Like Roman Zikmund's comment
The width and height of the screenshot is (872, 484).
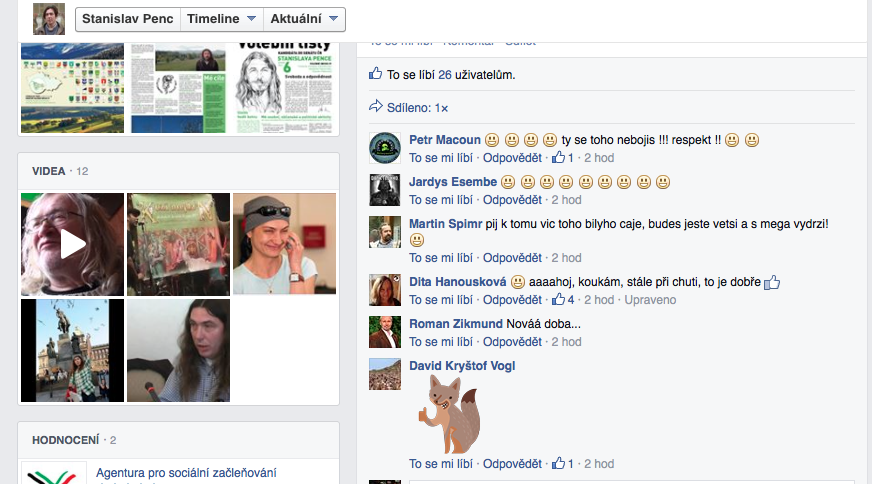point(441,342)
